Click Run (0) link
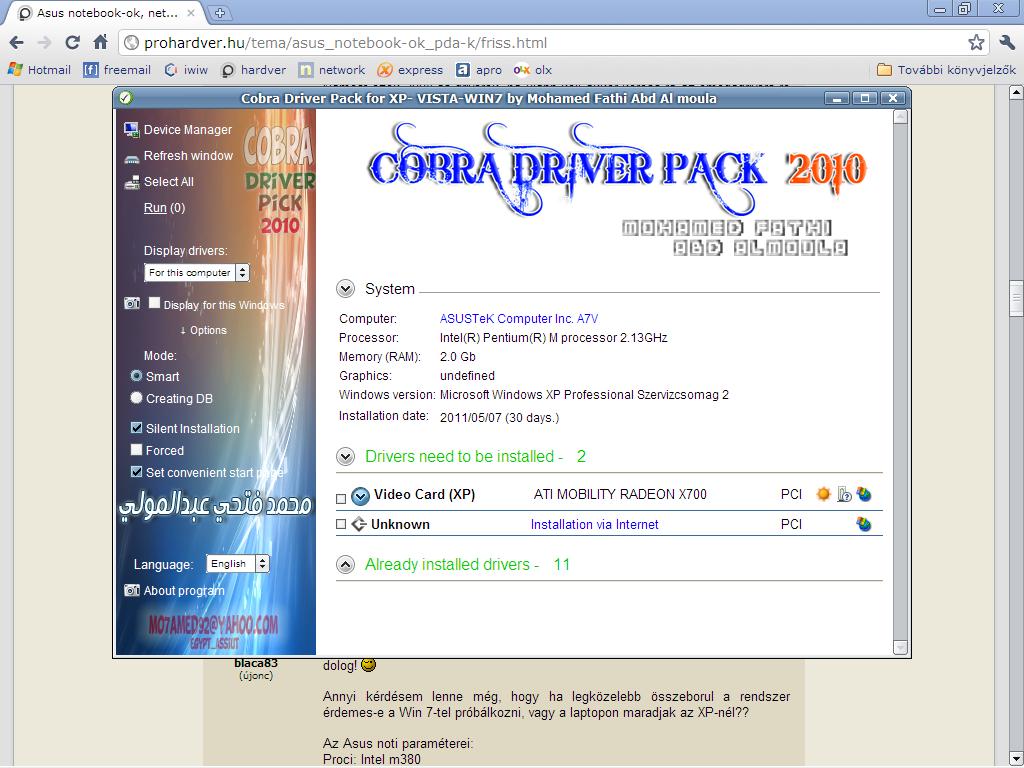This screenshot has height=768, width=1024. click(165, 208)
